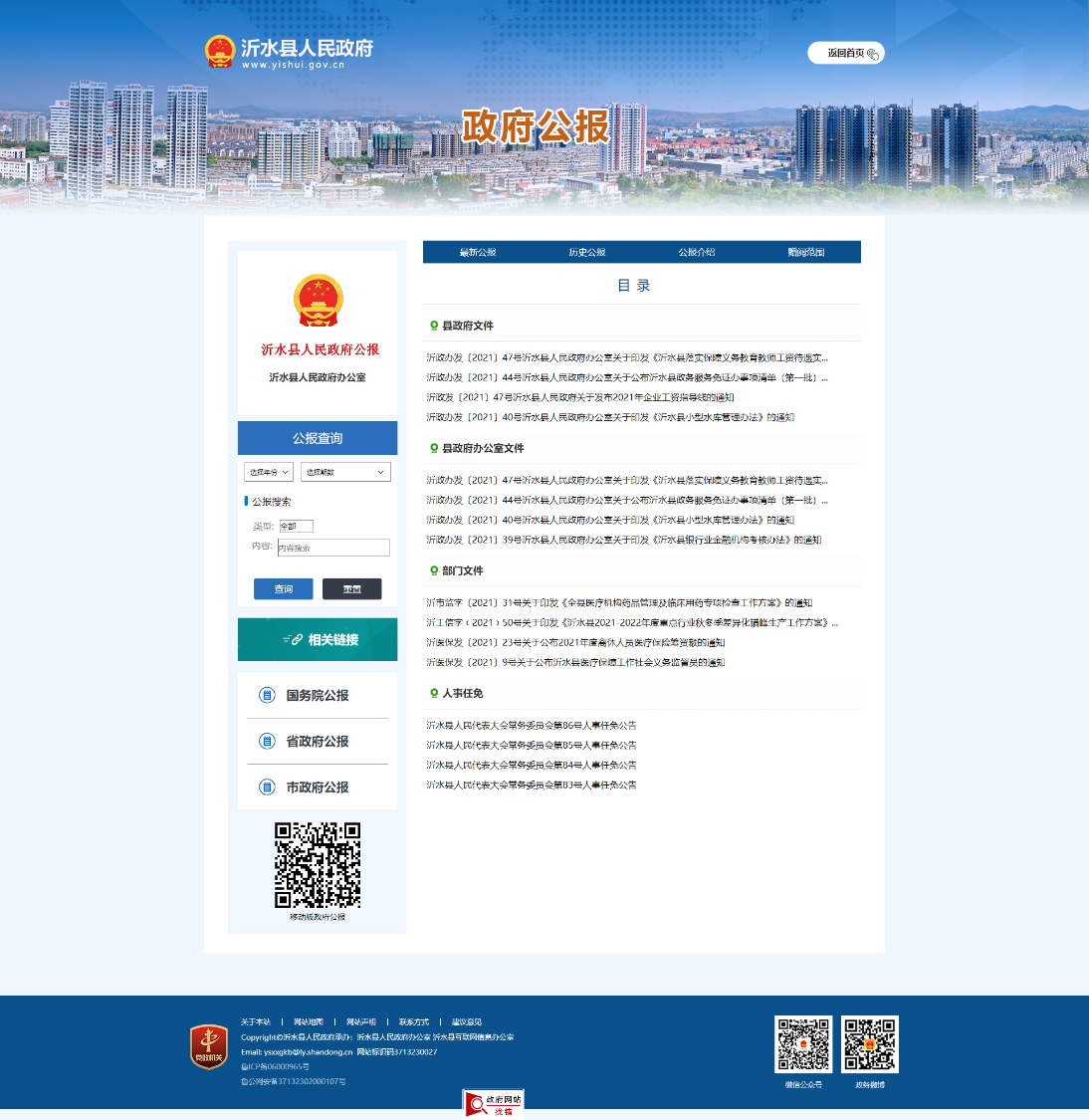Click the green pin icon beside 人事任免
Image resolution: width=1089 pixels, height=1120 pixels.
tap(434, 693)
